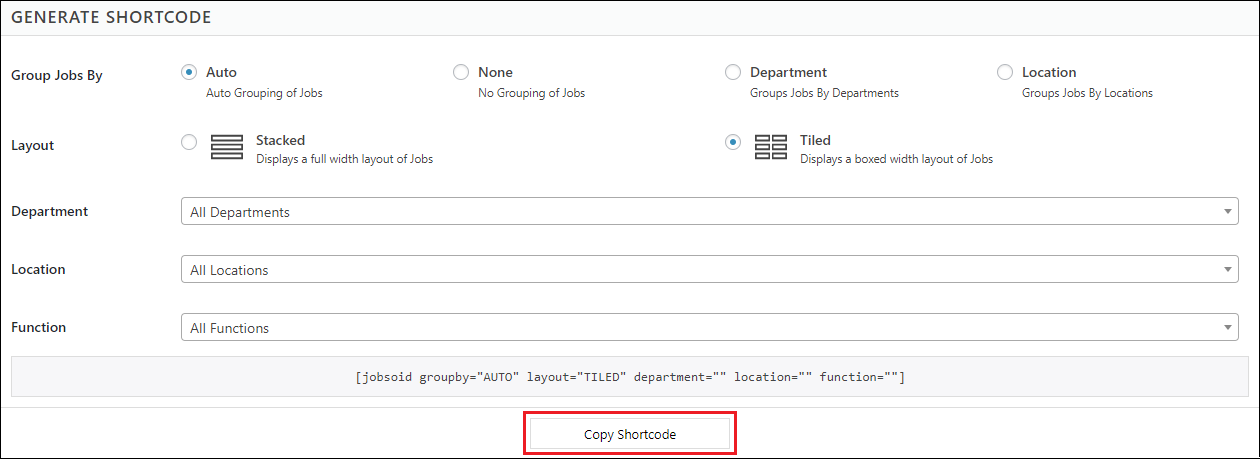Enable the Stacked layout radio button
Screen dimensions: 1260x459
coord(189,142)
